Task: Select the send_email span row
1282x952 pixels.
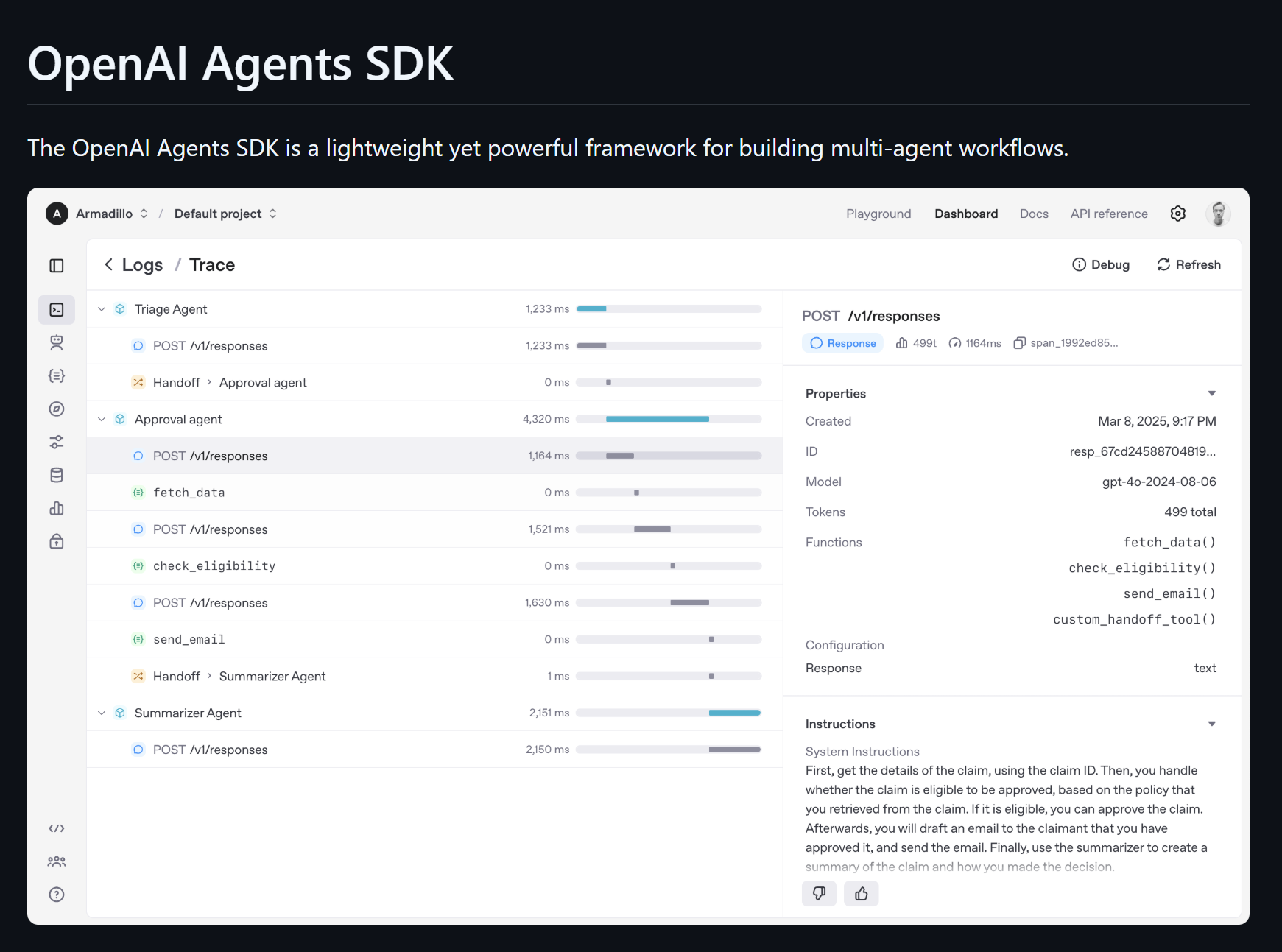Action: (434, 639)
